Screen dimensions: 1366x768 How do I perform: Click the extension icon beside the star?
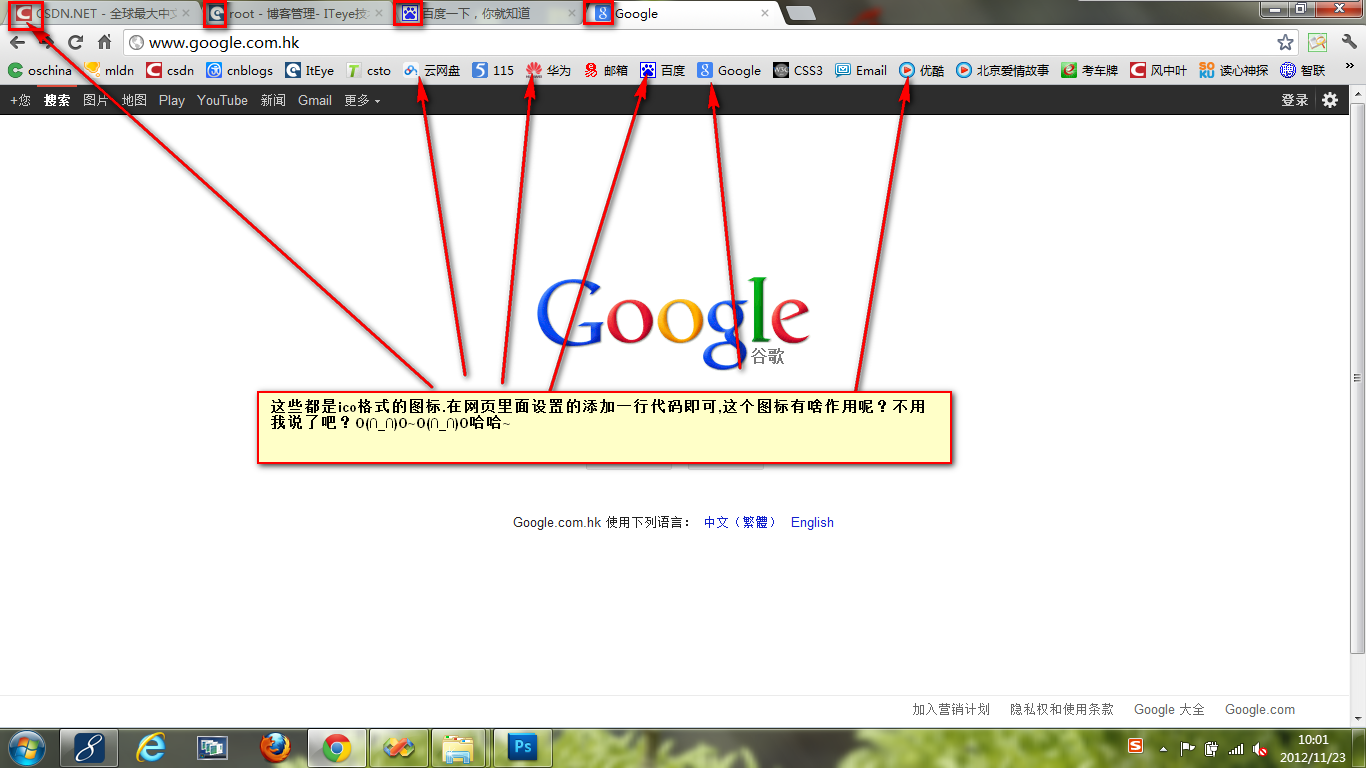coord(1317,42)
